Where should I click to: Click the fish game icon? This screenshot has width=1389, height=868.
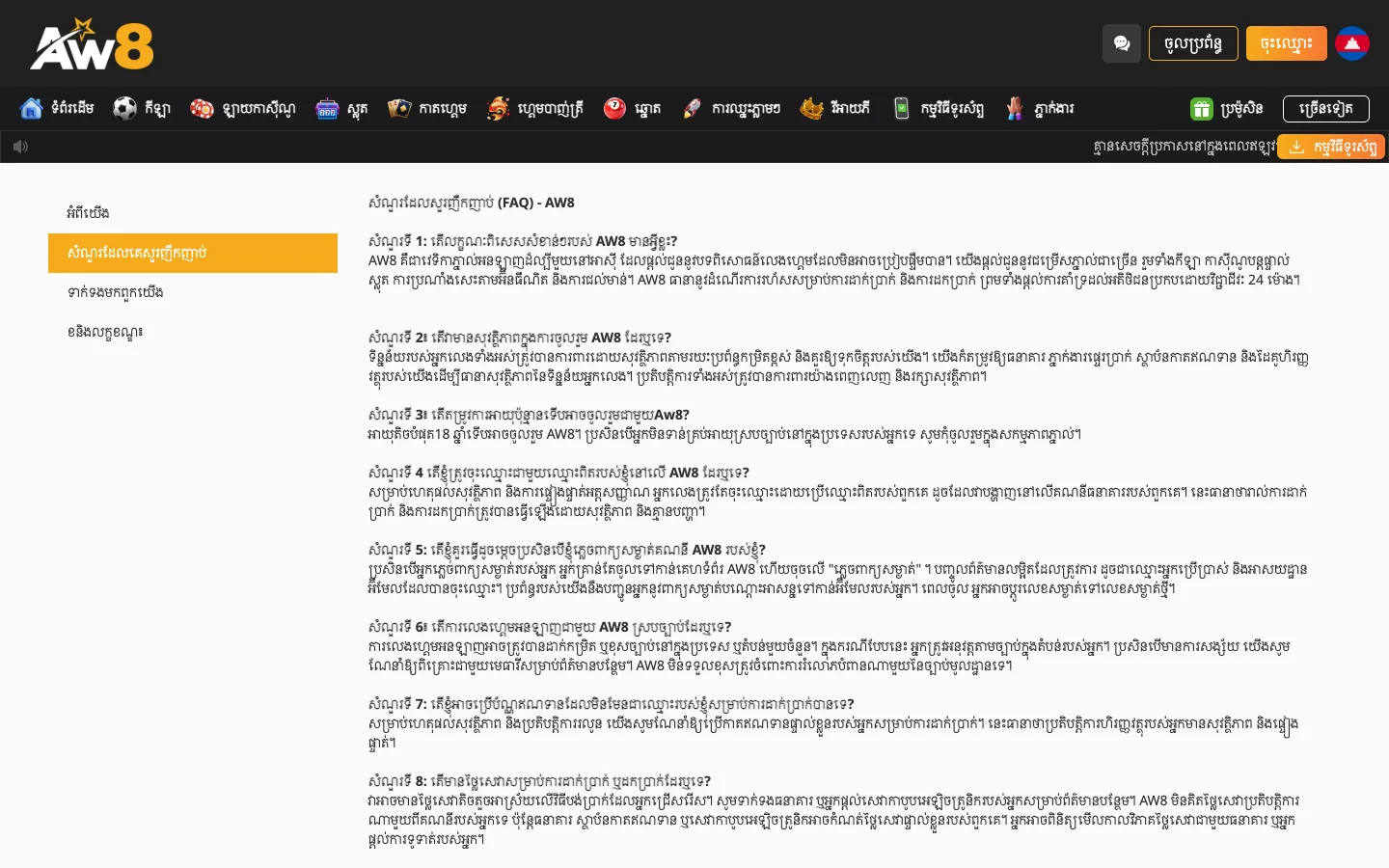(x=498, y=109)
